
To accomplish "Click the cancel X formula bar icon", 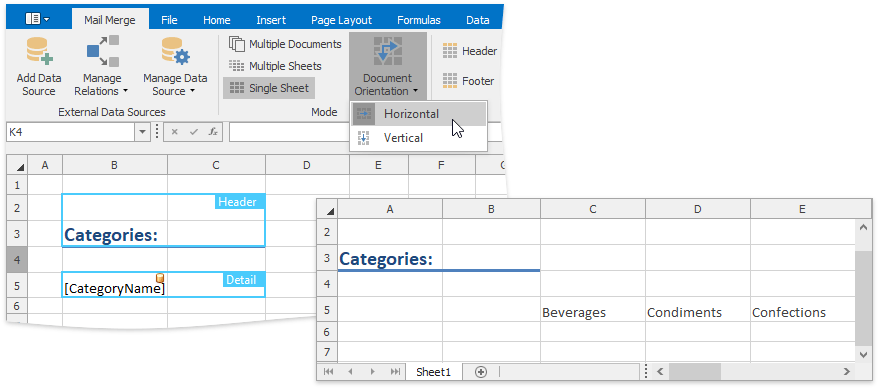I will point(174,132).
